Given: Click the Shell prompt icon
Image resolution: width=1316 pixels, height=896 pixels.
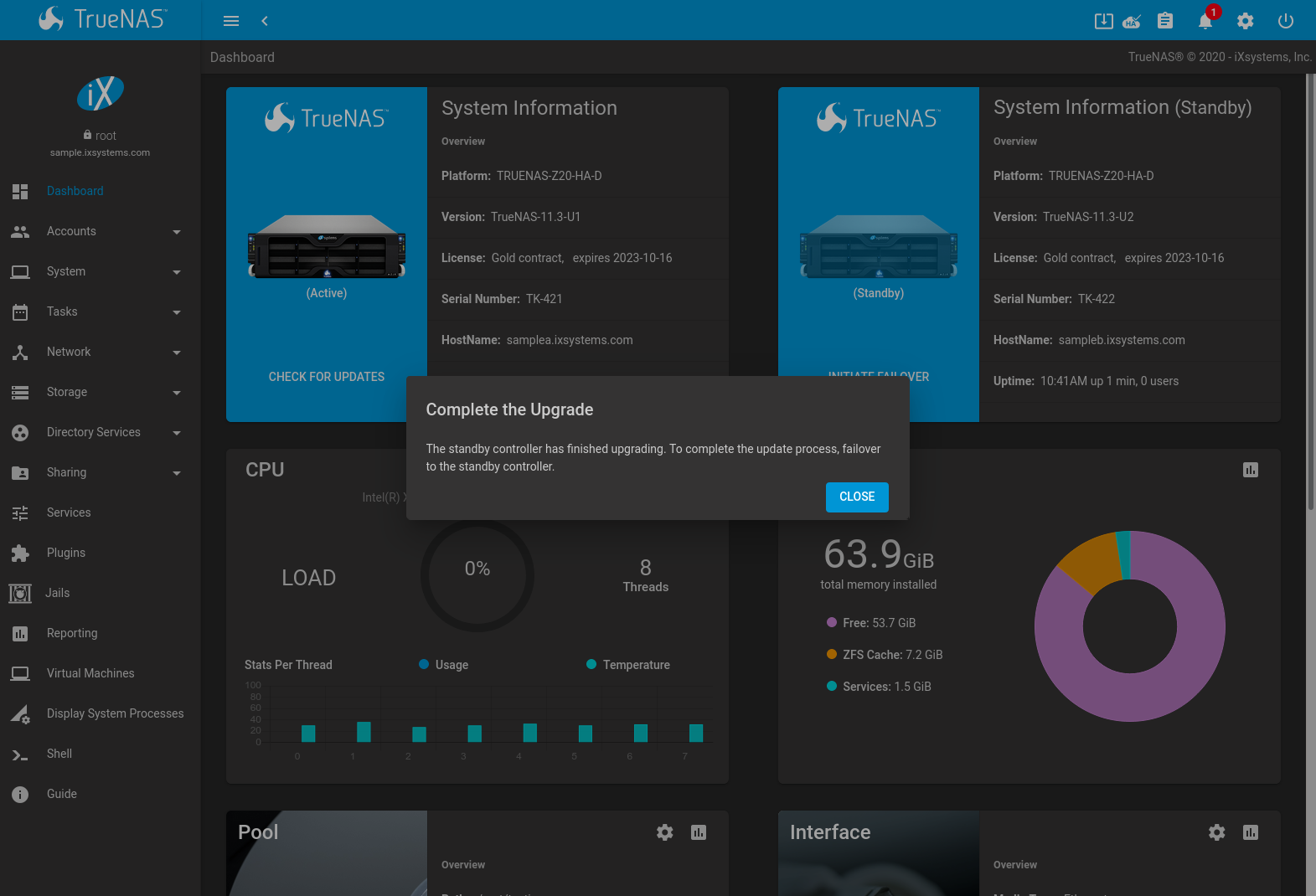Looking at the screenshot, I should pos(20,754).
